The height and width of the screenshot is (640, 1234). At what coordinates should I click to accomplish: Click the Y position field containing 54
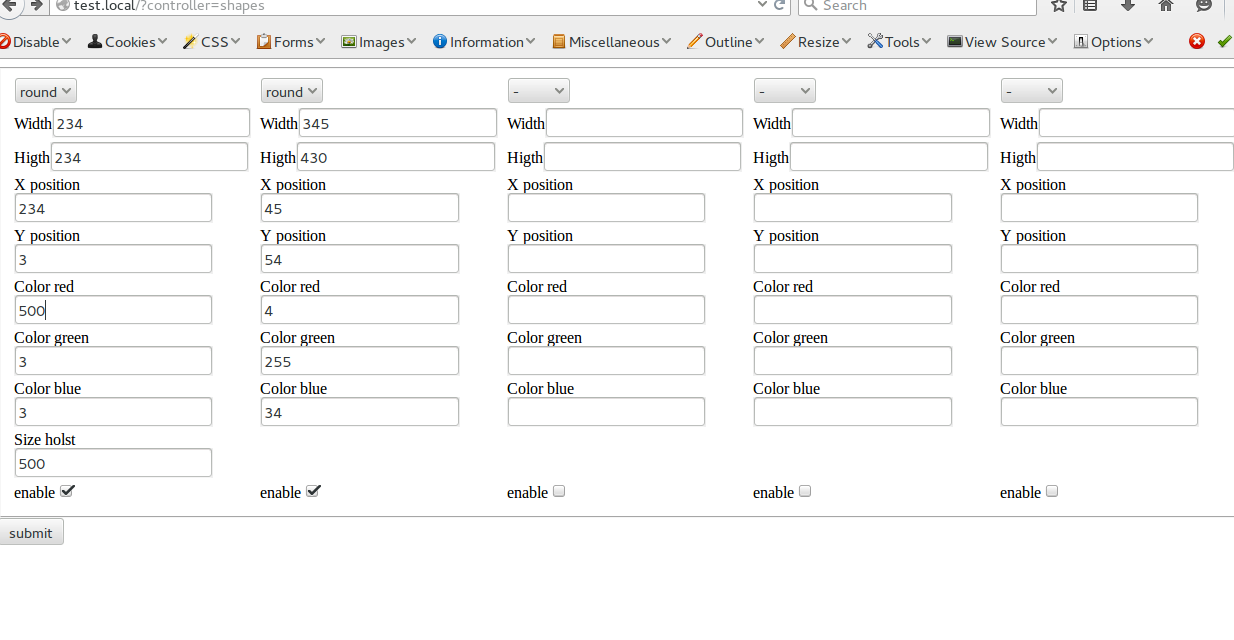tap(360, 259)
